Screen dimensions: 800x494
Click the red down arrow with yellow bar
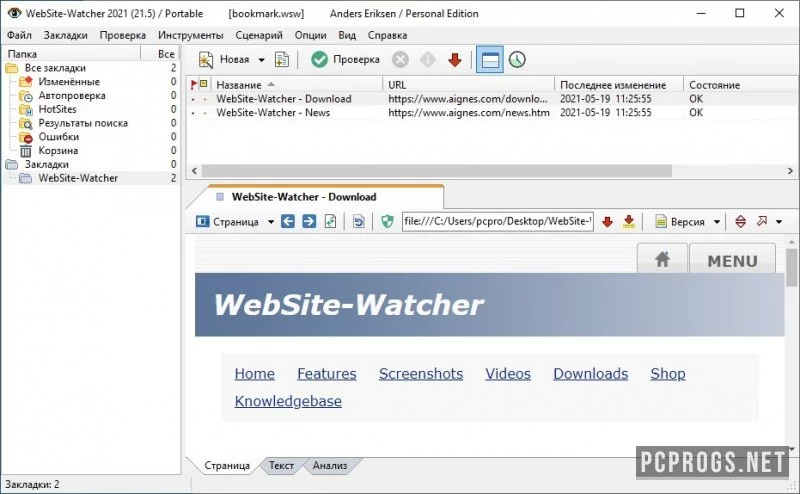pos(629,221)
